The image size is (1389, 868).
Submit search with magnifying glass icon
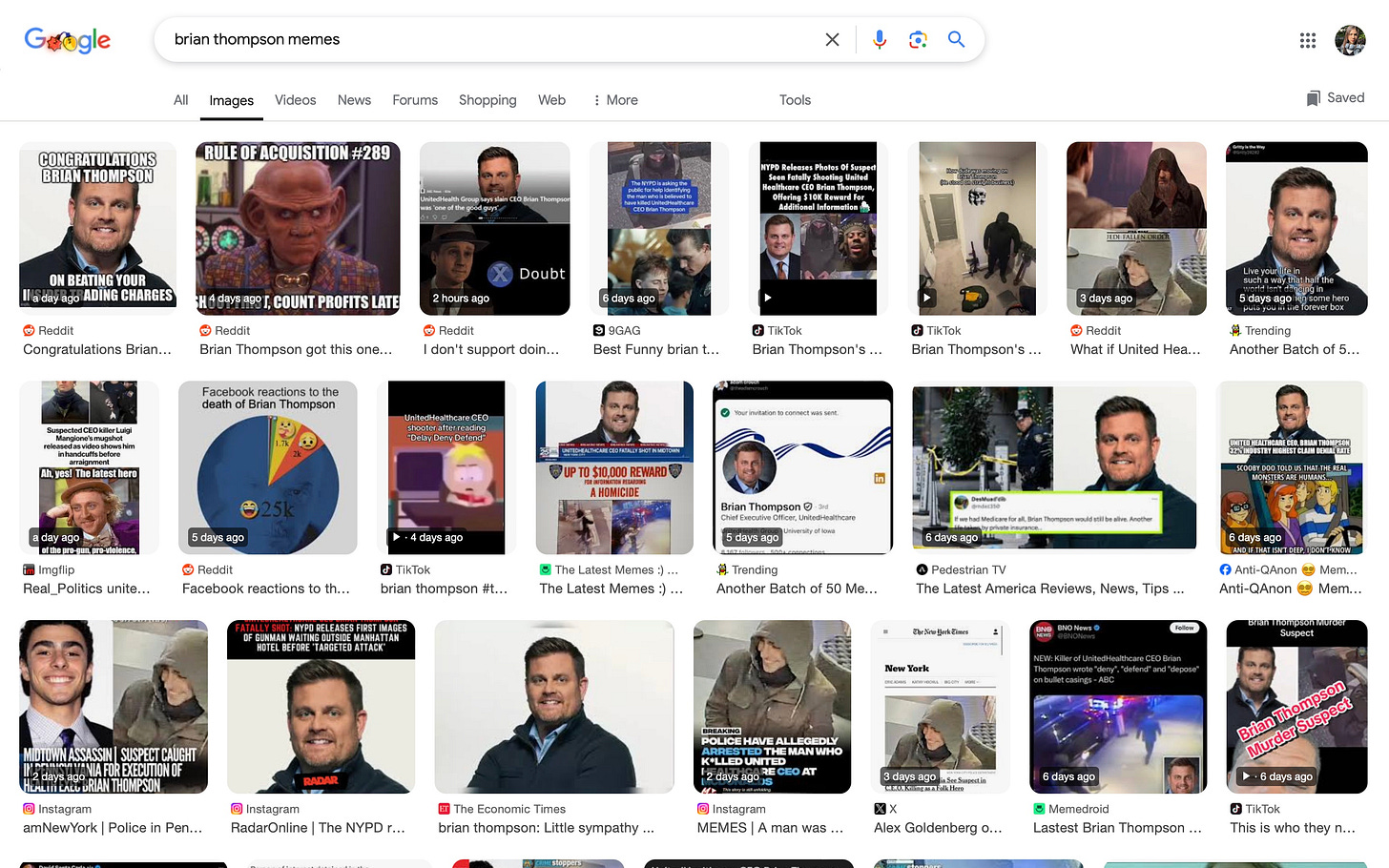pyautogui.click(x=956, y=39)
